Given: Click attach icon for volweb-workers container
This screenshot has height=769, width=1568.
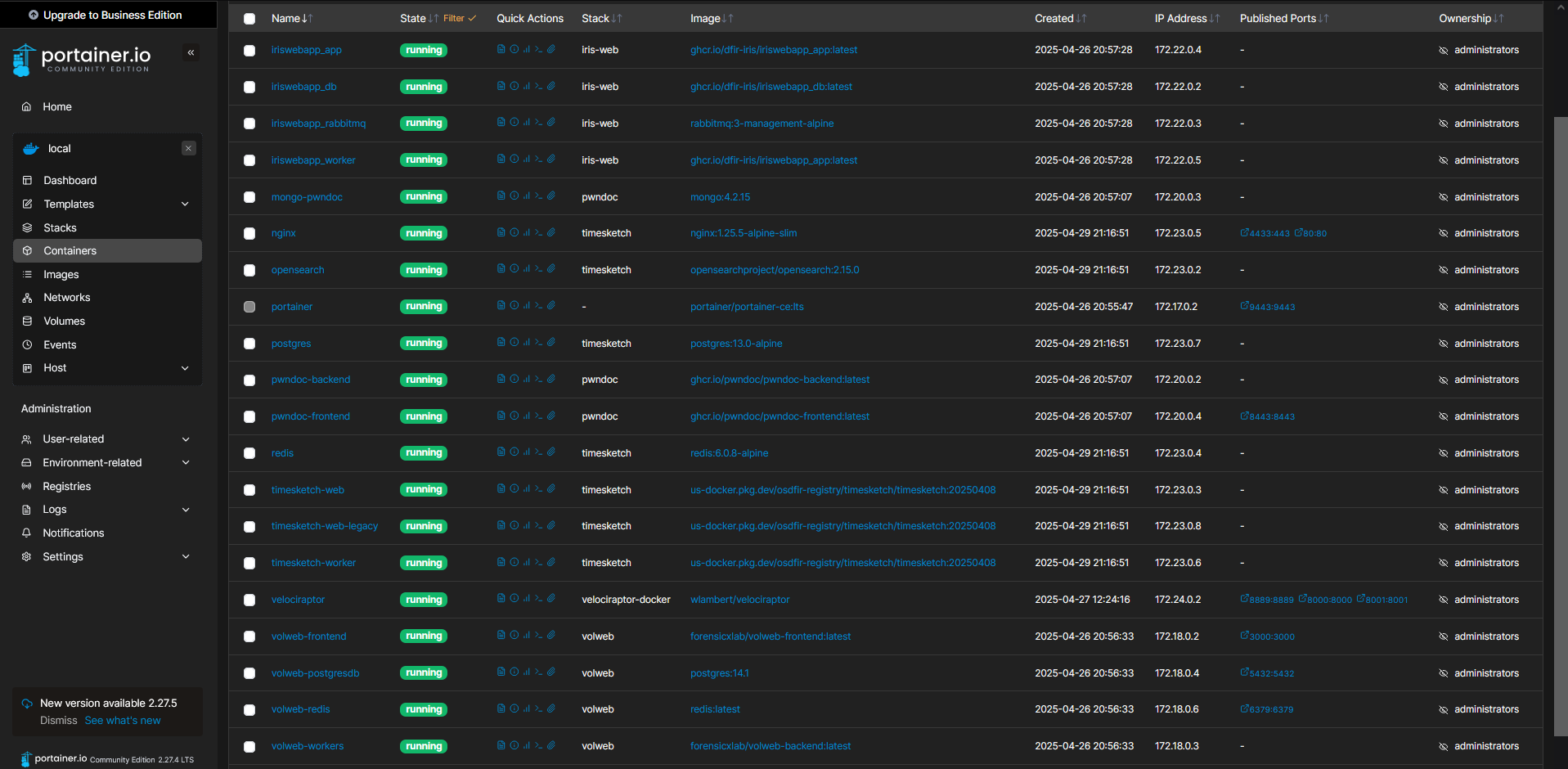Looking at the screenshot, I should point(551,745).
